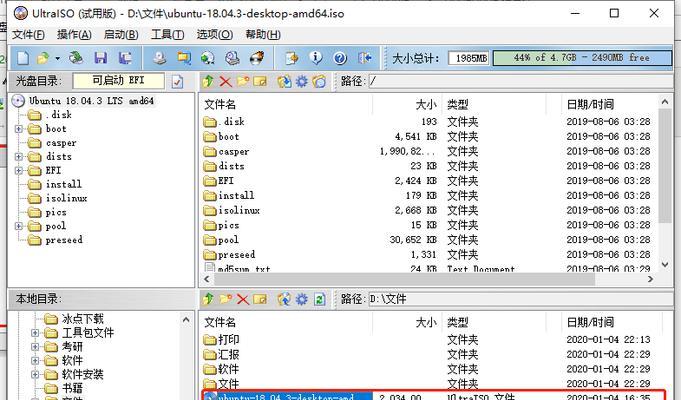Select isolinux folder in disc tree
Image resolution: width=681 pixels, height=400 pixels.
point(66,198)
